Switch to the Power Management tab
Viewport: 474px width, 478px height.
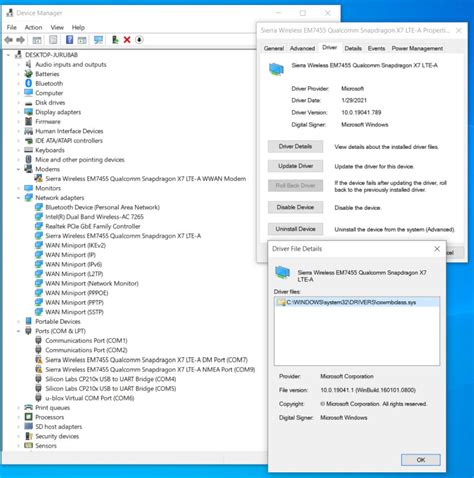pos(417,48)
